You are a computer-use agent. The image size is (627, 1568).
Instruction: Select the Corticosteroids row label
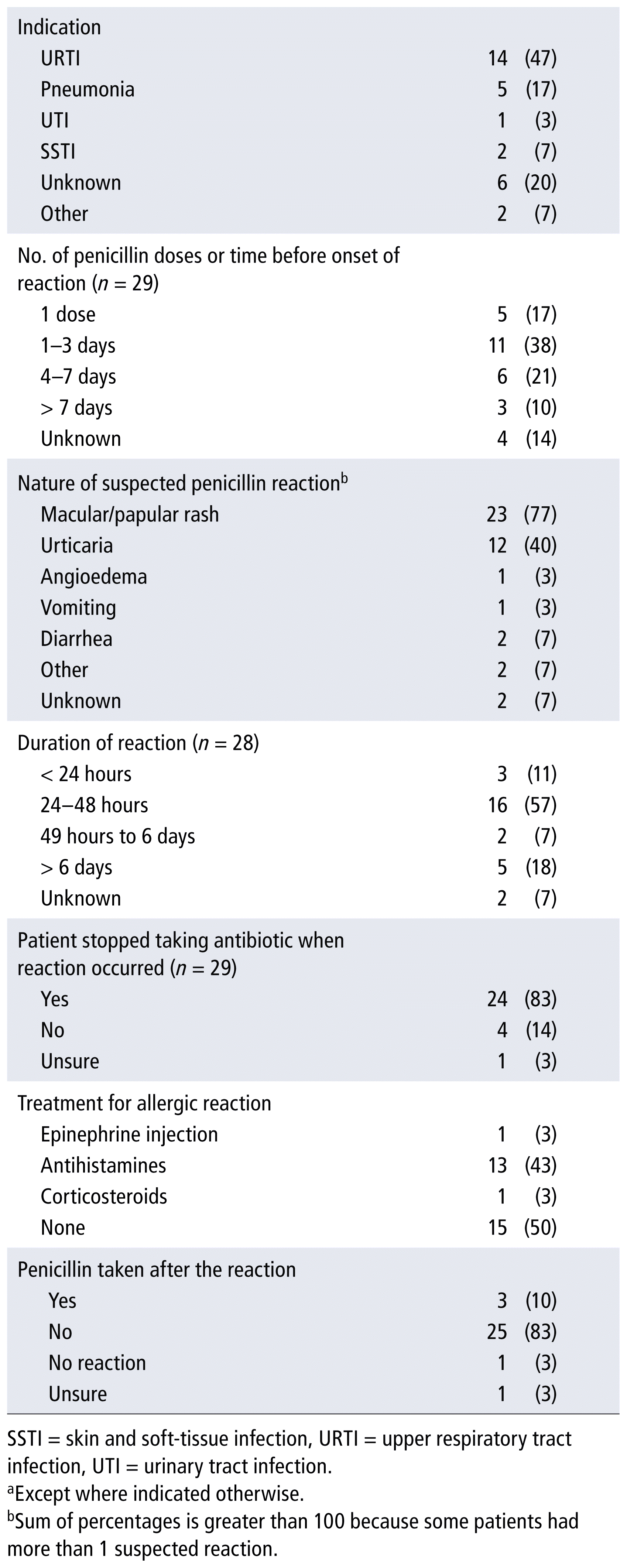pos(103,1197)
